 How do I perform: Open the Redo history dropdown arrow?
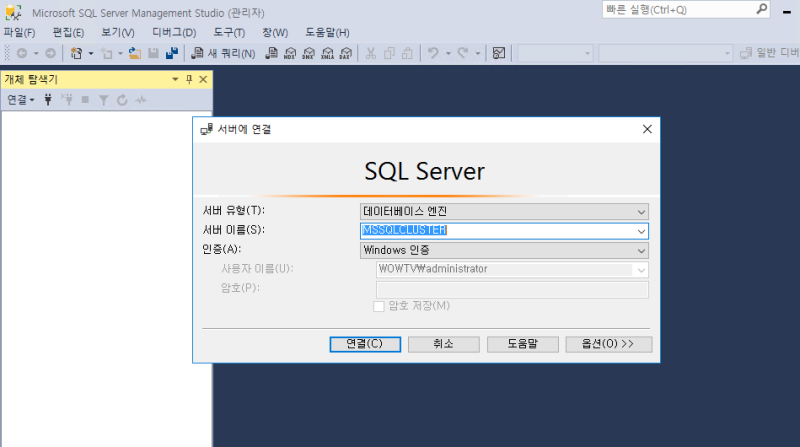point(478,53)
